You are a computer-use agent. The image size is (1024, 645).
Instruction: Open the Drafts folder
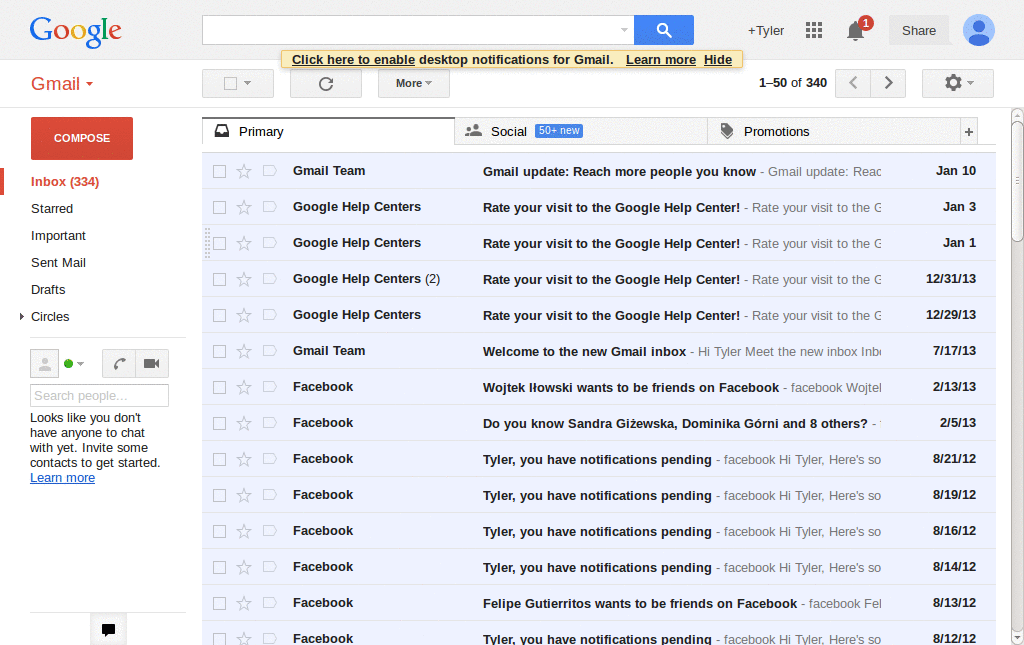point(48,289)
